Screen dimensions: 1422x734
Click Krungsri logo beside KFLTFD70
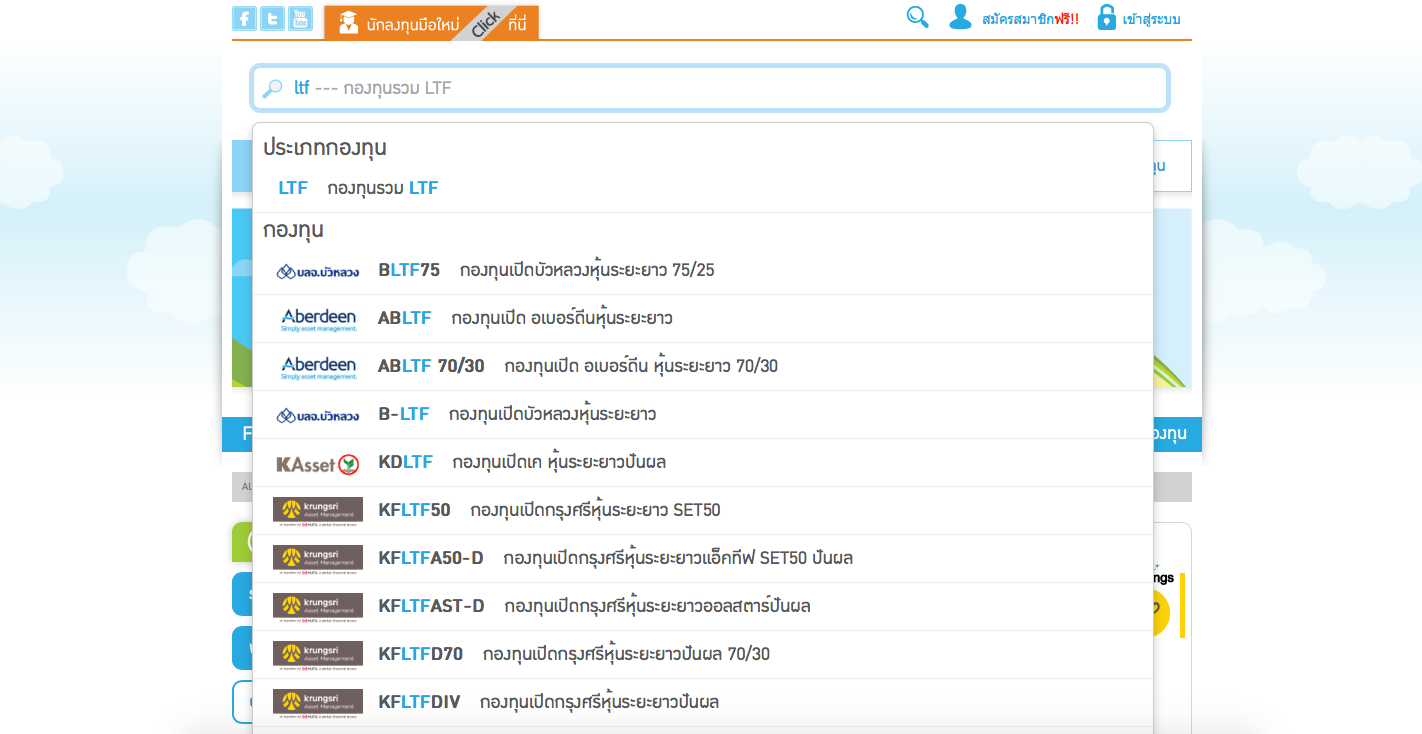pyautogui.click(x=318, y=655)
